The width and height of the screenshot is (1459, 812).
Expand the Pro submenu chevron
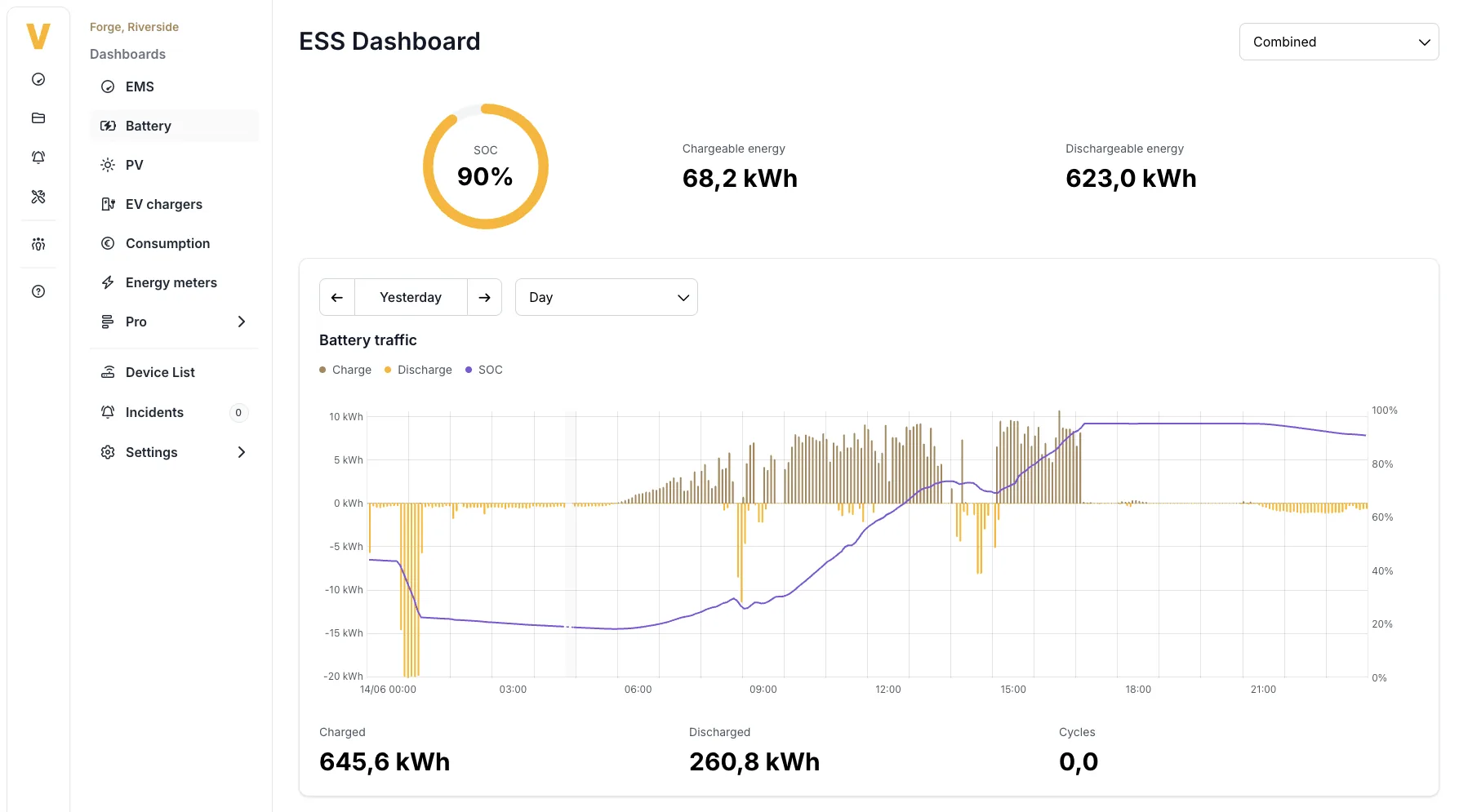[241, 322]
